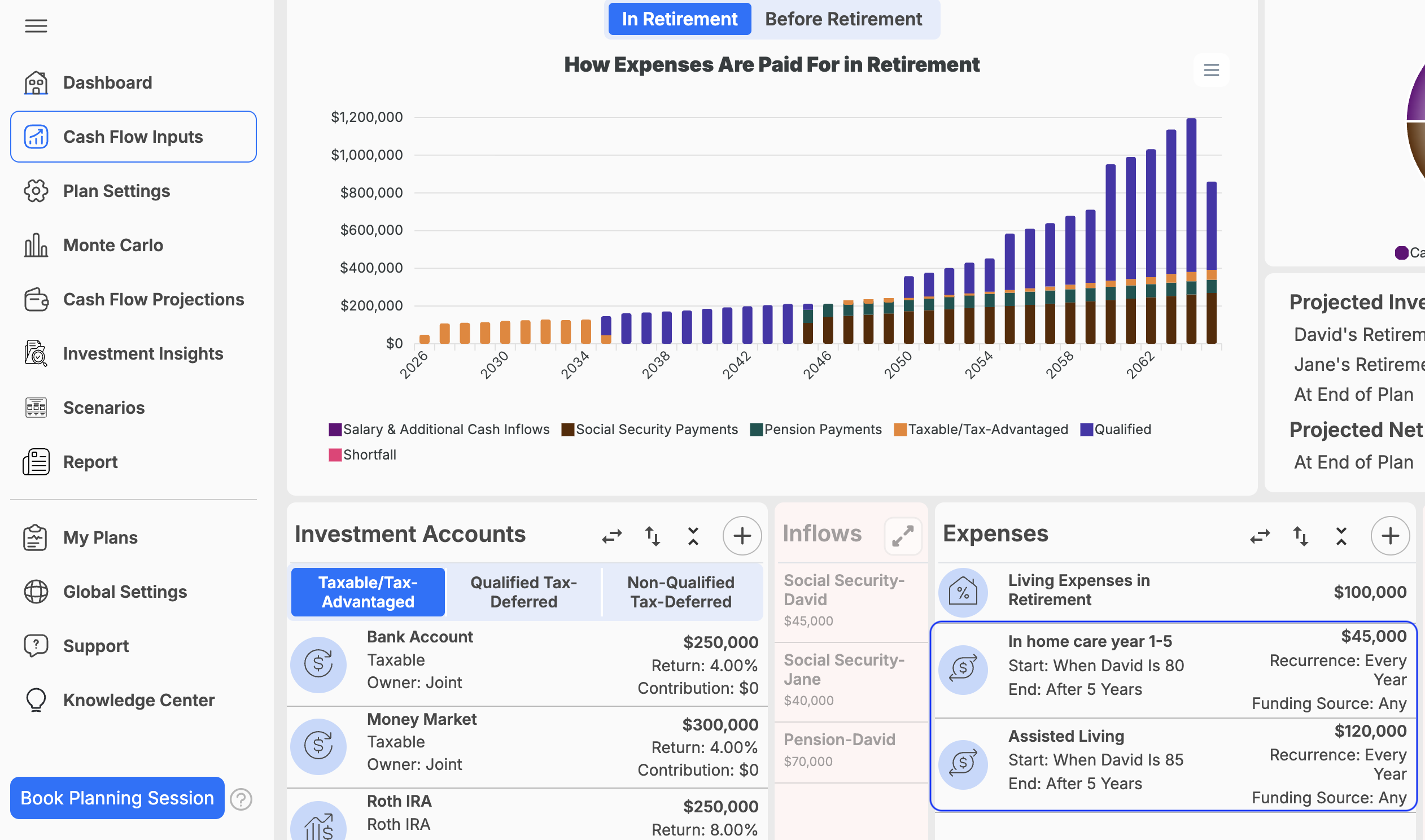Collapse the Investment Accounts panel
The height and width of the screenshot is (840, 1425).
[x=693, y=536]
